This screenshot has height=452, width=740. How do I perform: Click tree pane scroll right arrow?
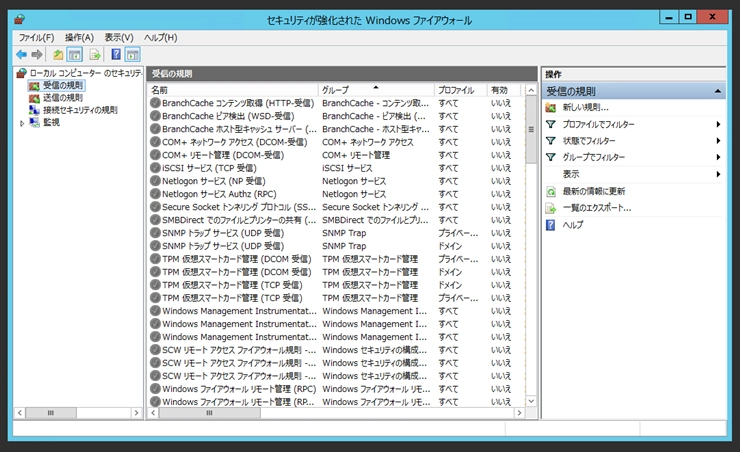tap(136, 413)
